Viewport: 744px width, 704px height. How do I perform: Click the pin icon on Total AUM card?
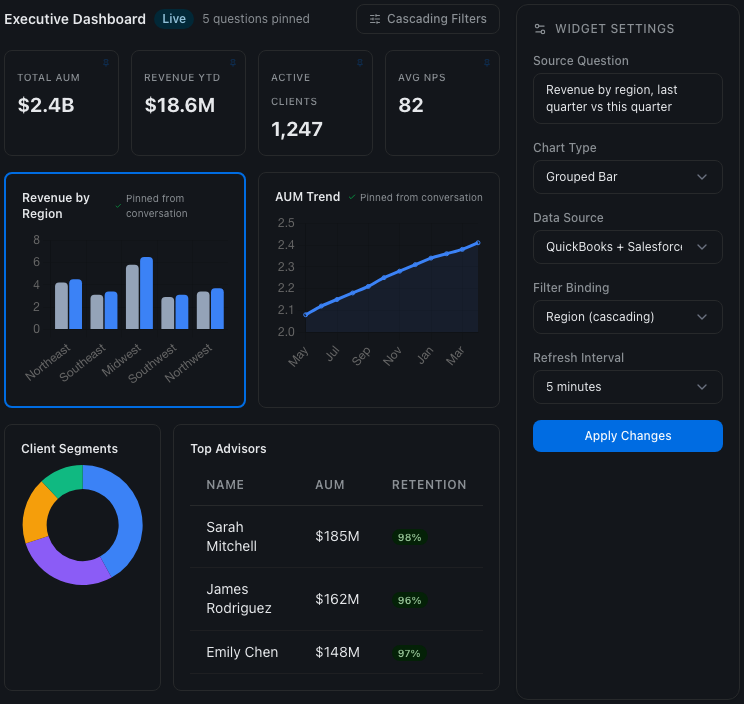107,63
